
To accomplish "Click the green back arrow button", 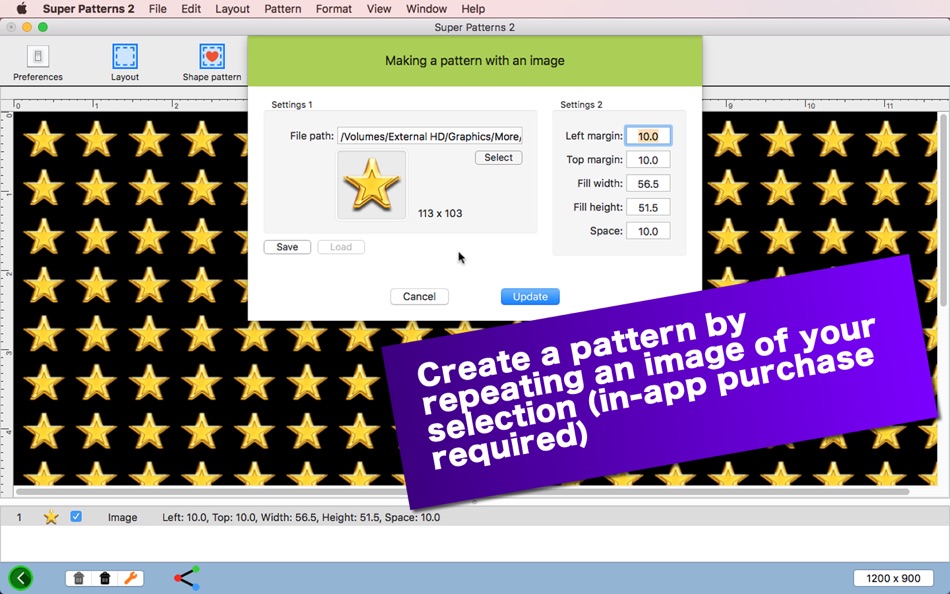I will tap(21, 578).
